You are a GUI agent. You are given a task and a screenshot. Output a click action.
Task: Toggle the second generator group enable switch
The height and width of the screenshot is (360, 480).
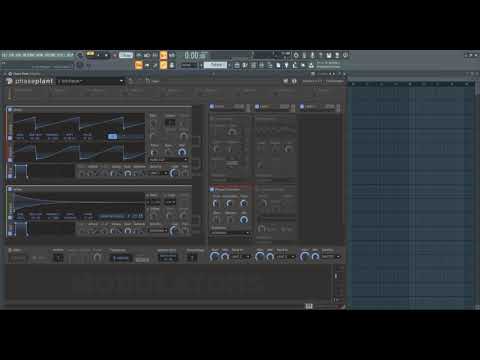10,189
